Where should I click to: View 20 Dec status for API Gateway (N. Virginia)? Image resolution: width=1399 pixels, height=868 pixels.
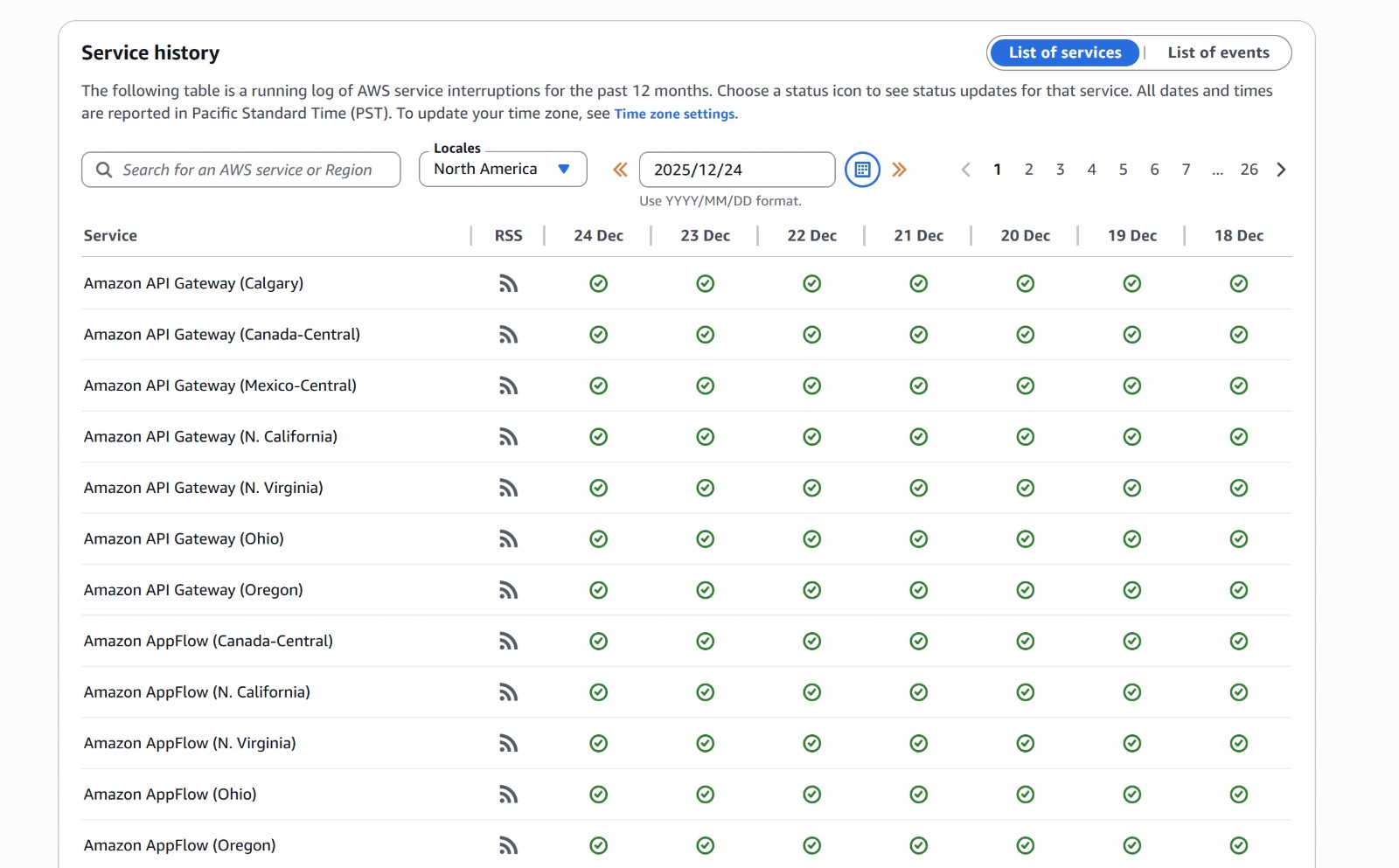(x=1025, y=488)
